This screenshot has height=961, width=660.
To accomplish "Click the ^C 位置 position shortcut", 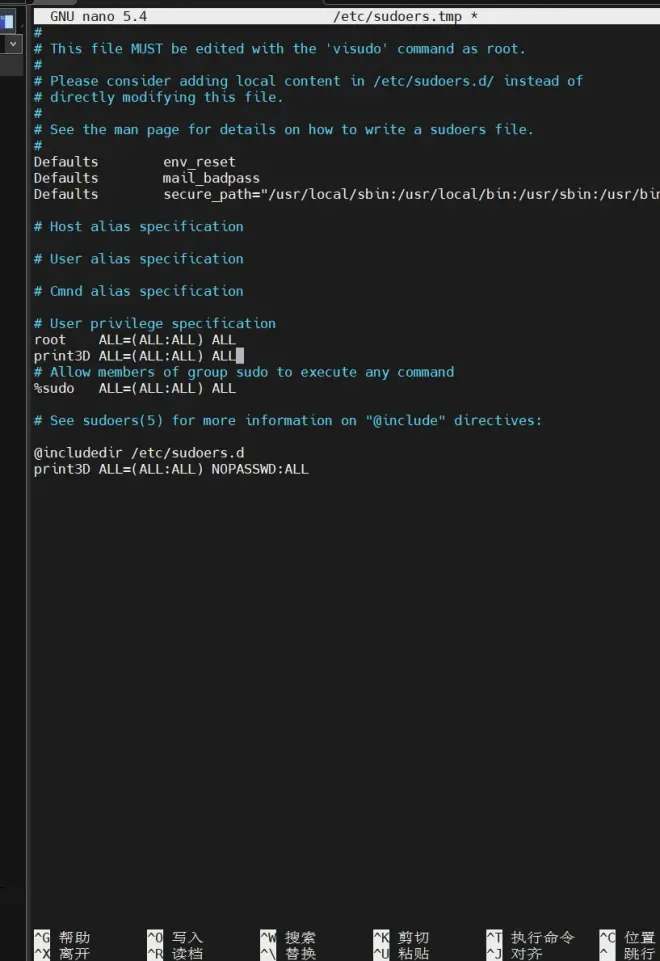I will pyautogui.click(x=629, y=937).
